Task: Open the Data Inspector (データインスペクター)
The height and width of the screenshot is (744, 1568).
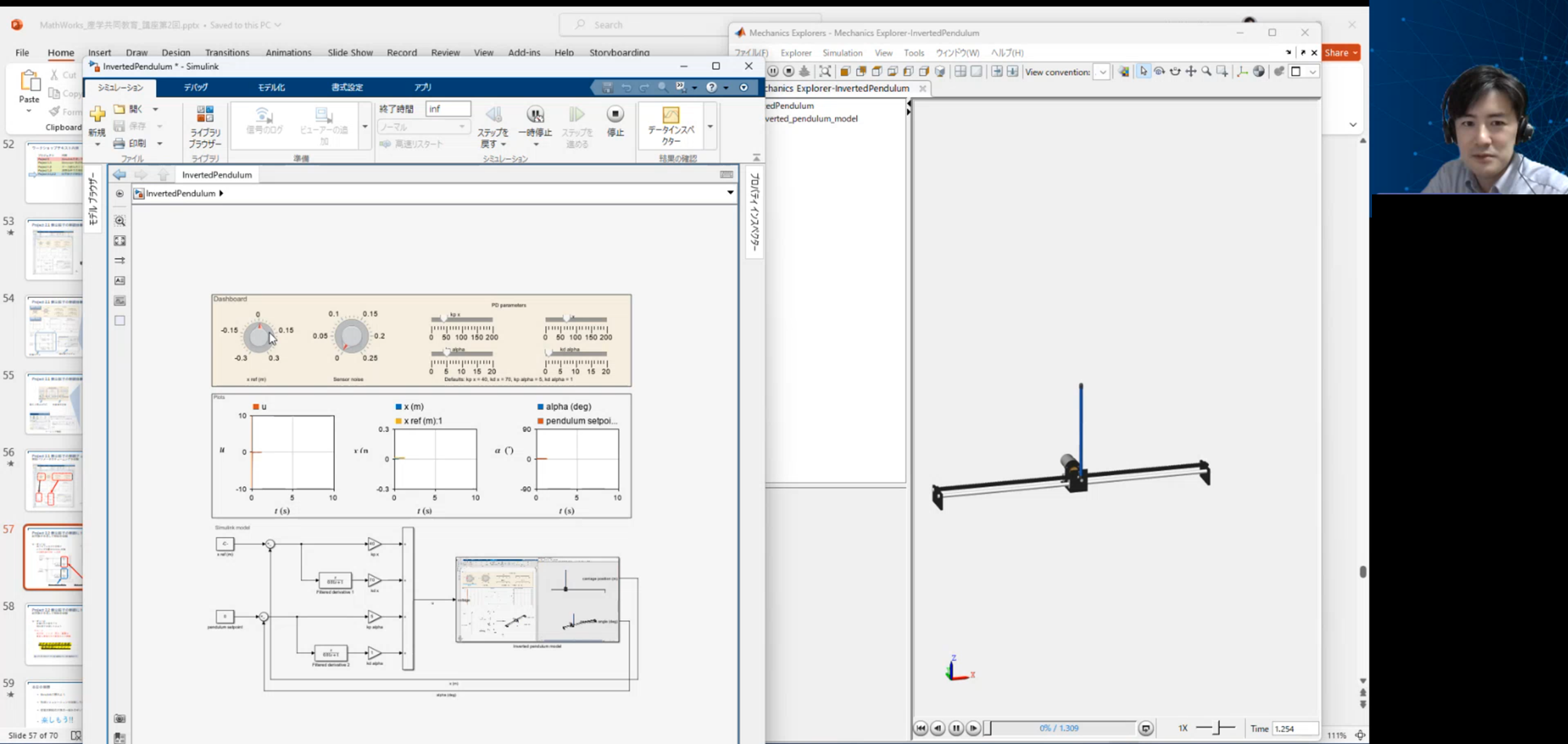Action: 670,125
